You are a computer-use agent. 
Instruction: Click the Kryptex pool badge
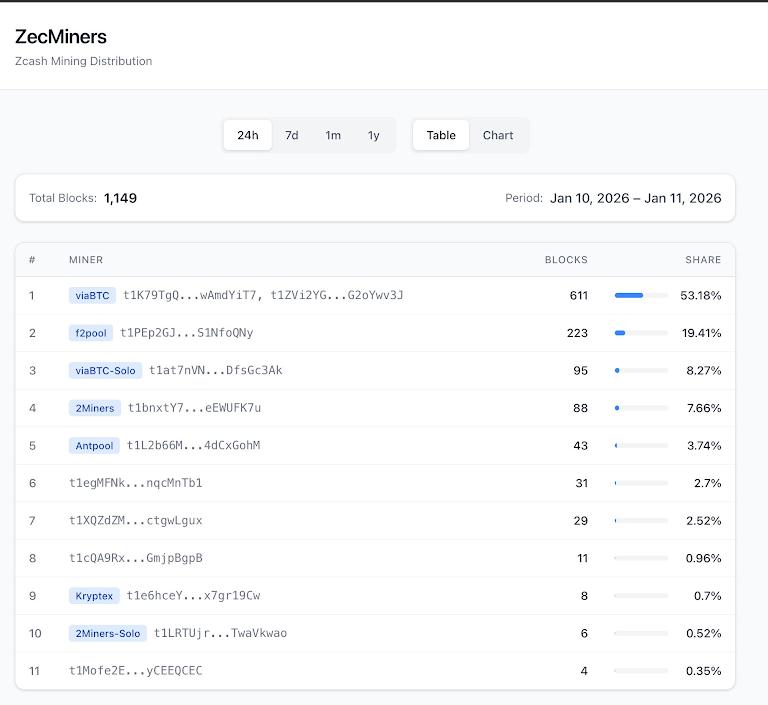pyautogui.click(x=94, y=596)
